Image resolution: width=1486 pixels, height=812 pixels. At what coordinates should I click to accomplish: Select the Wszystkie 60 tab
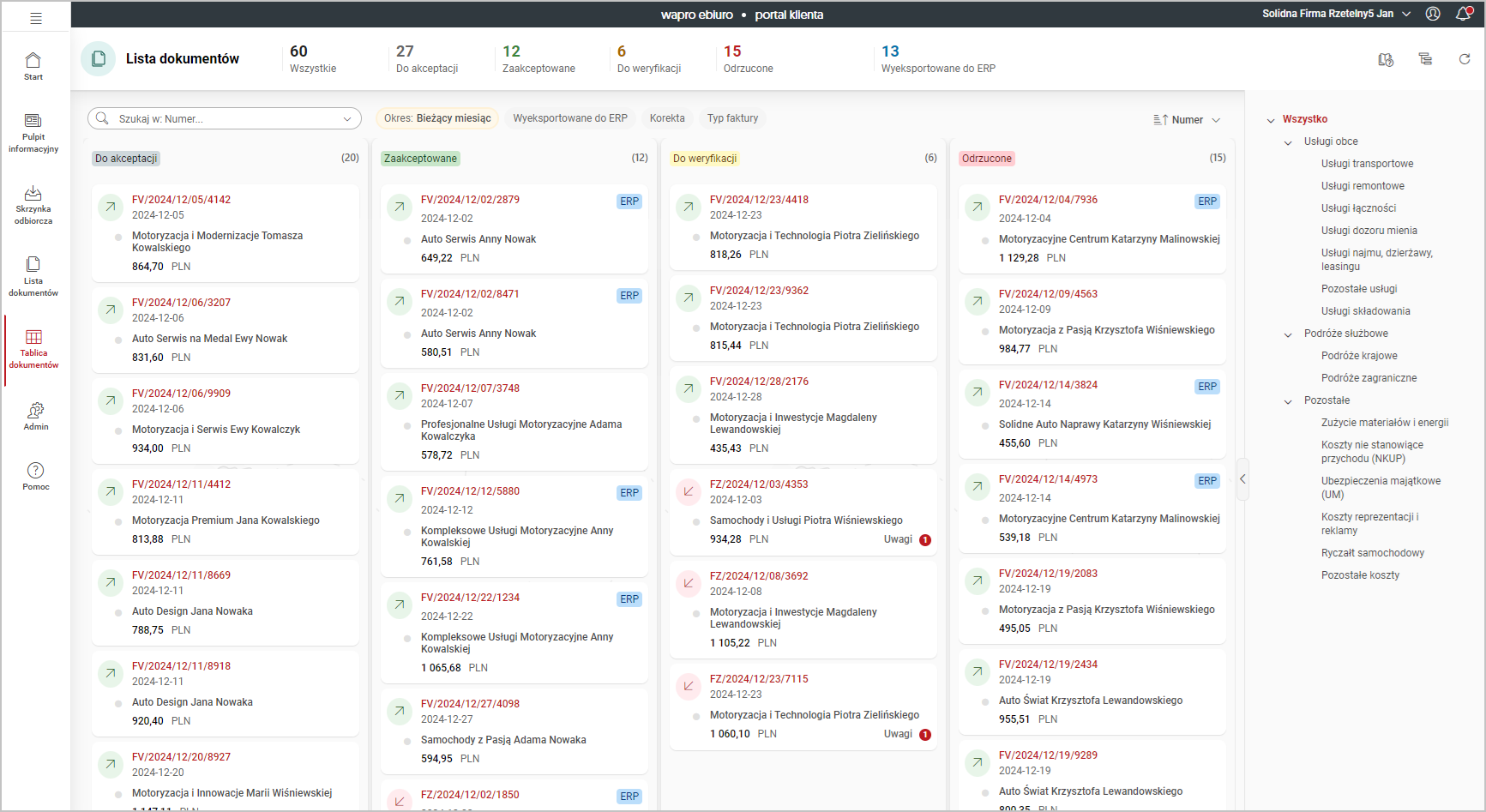[313, 58]
